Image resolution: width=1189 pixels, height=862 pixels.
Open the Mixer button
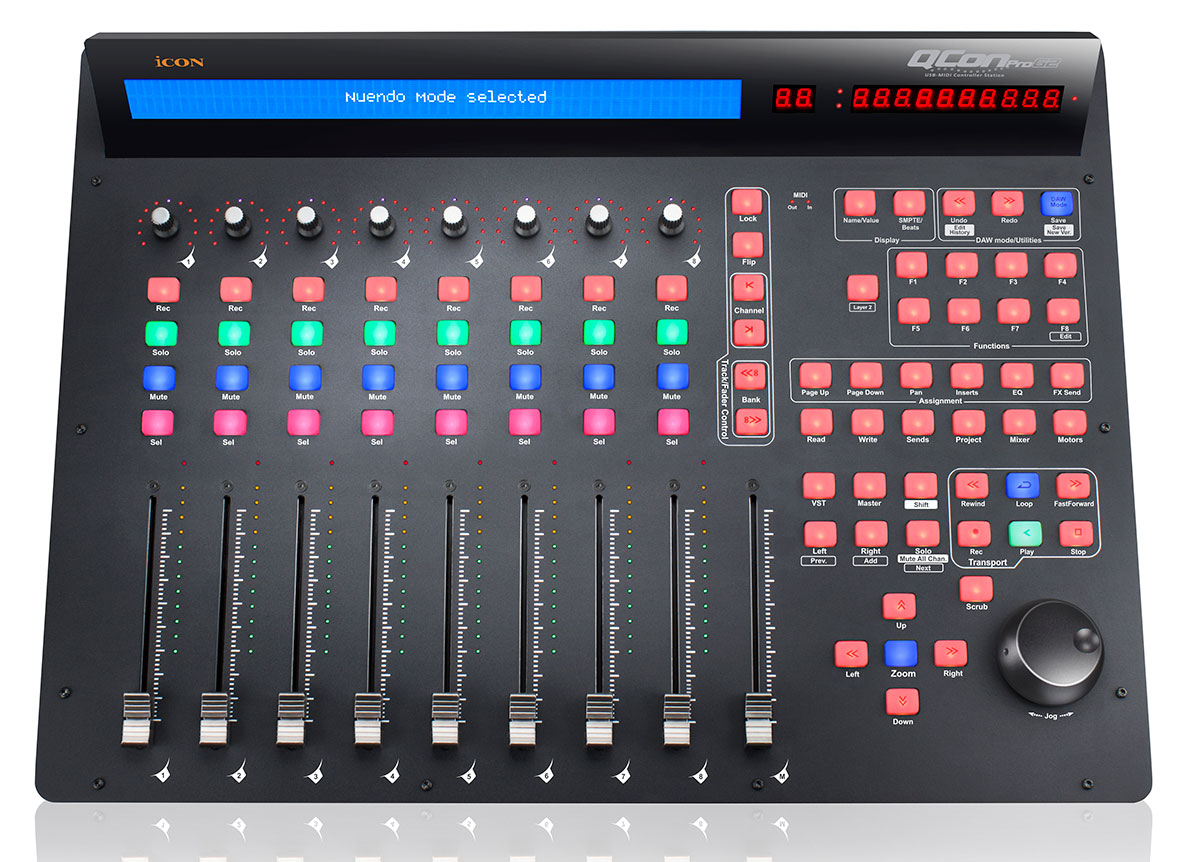pyautogui.click(x=1019, y=422)
